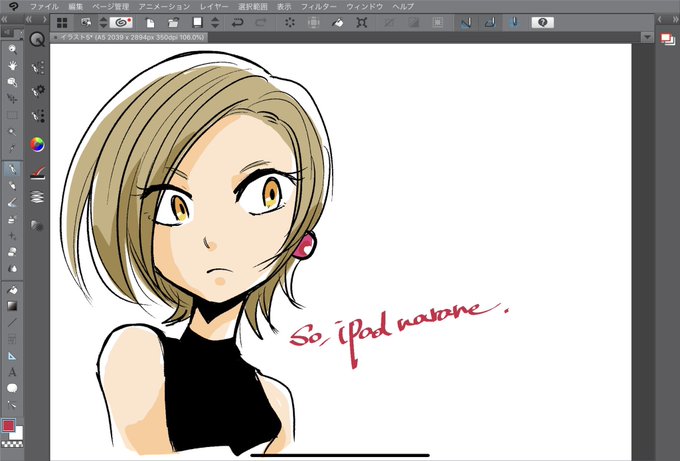Open the 表示 menu
Screen dimensions: 680x461
point(284,7)
